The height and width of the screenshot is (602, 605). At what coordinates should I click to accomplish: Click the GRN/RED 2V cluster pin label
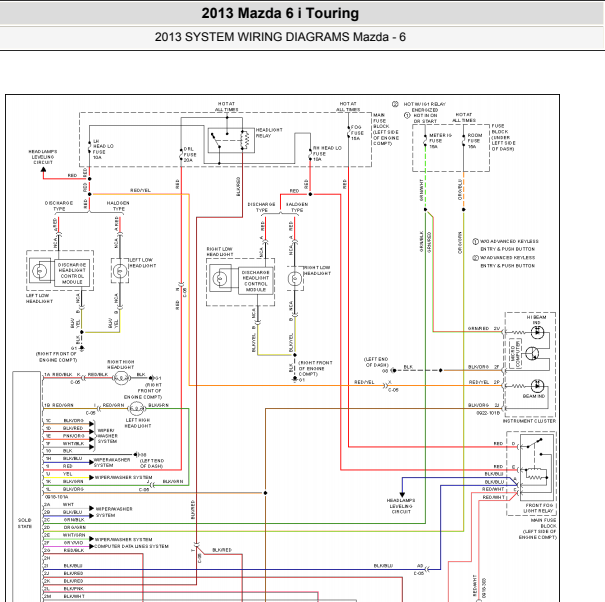coord(484,328)
